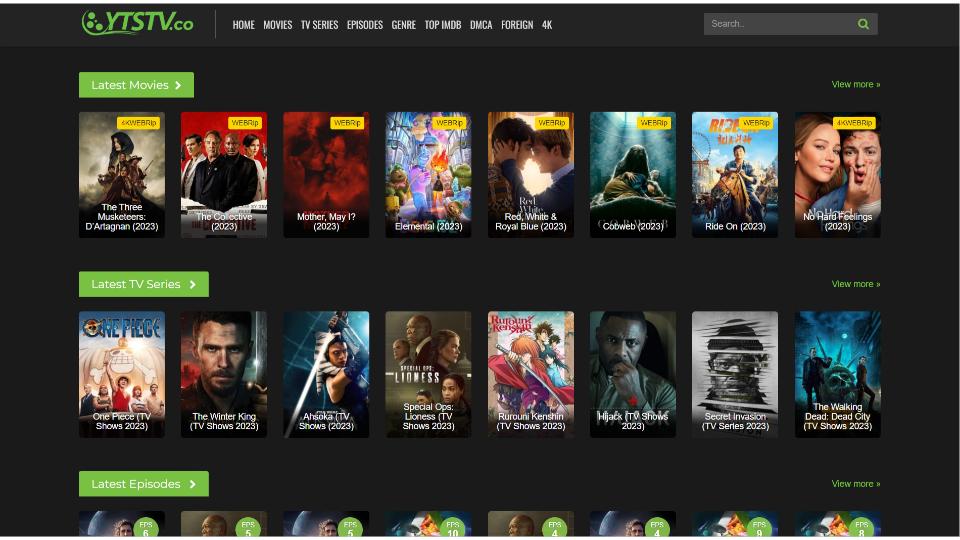Viewport: 960px width, 540px height.
Task: Select the FOREIGN menu item
Action: pyautogui.click(x=517, y=24)
